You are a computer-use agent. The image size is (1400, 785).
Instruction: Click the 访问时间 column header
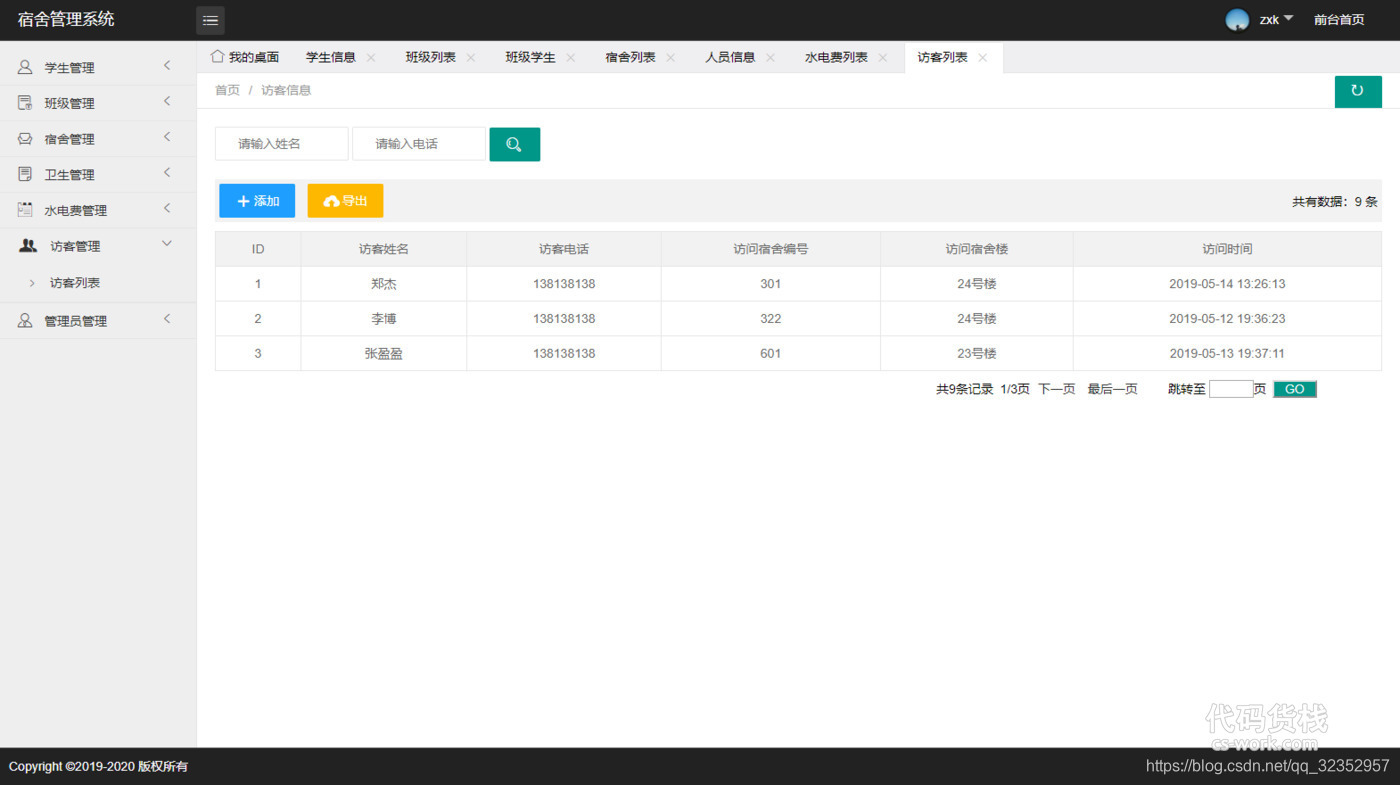tap(1227, 249)
